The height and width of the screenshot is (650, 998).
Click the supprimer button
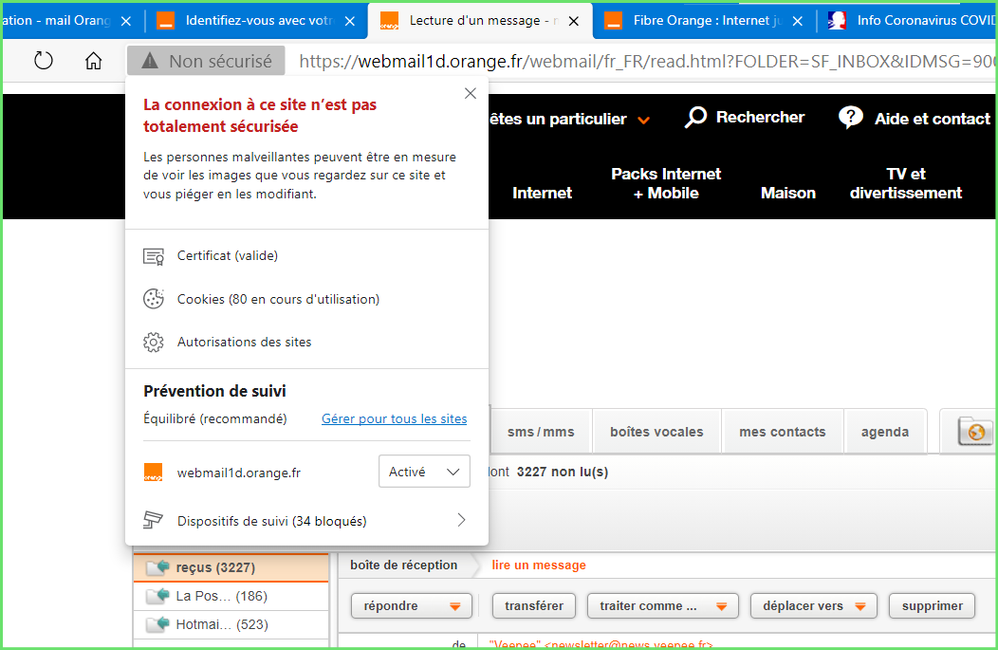[x=932, y=606]
